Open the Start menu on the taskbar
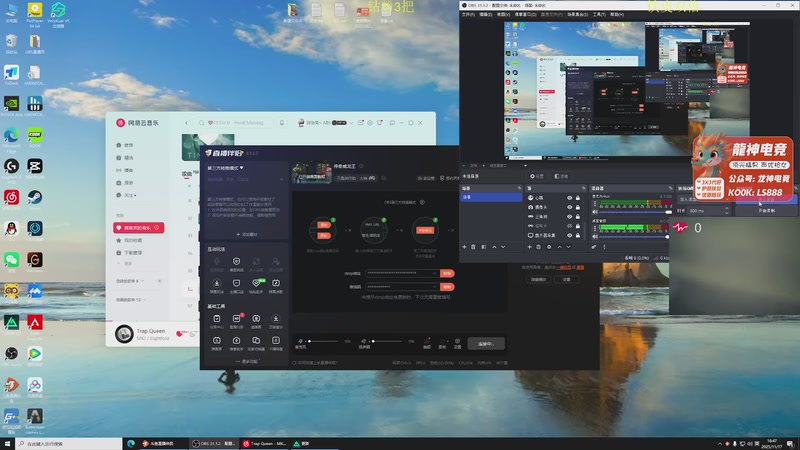The height and width of the screenshot is (450, 800). pos(7,444)
